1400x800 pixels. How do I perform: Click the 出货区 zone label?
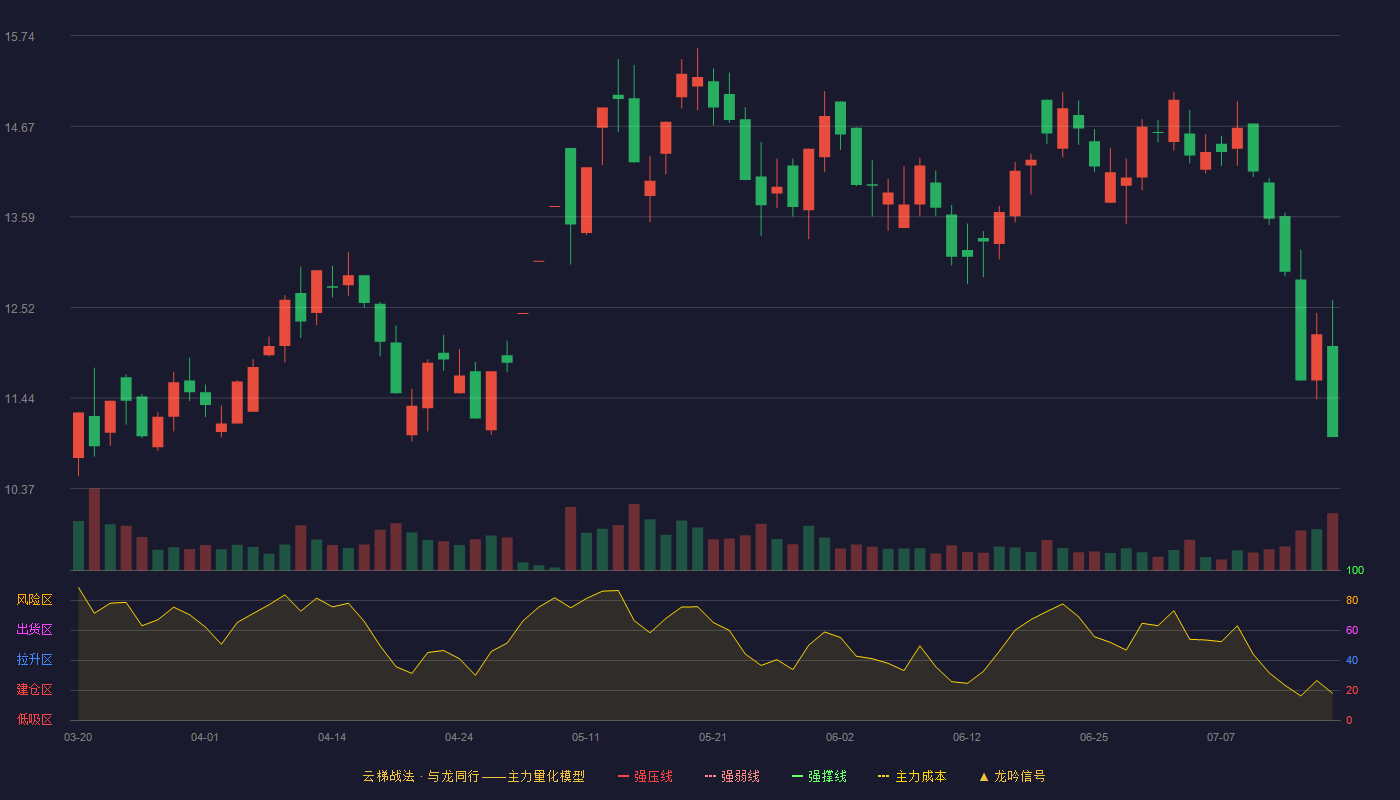pos(34,630)
